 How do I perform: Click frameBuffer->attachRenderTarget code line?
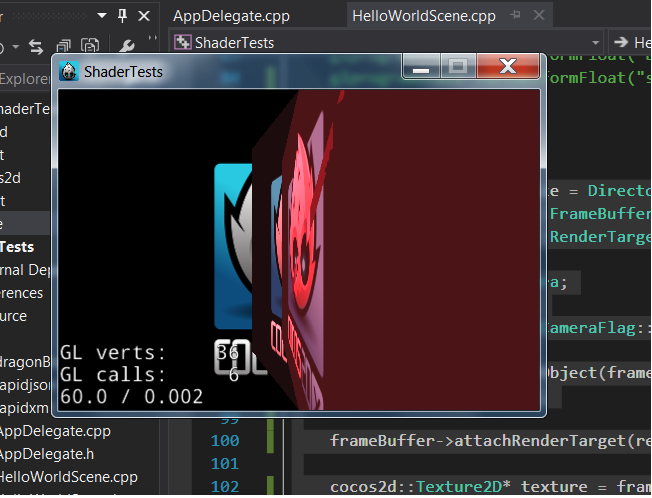pos(491,441)
